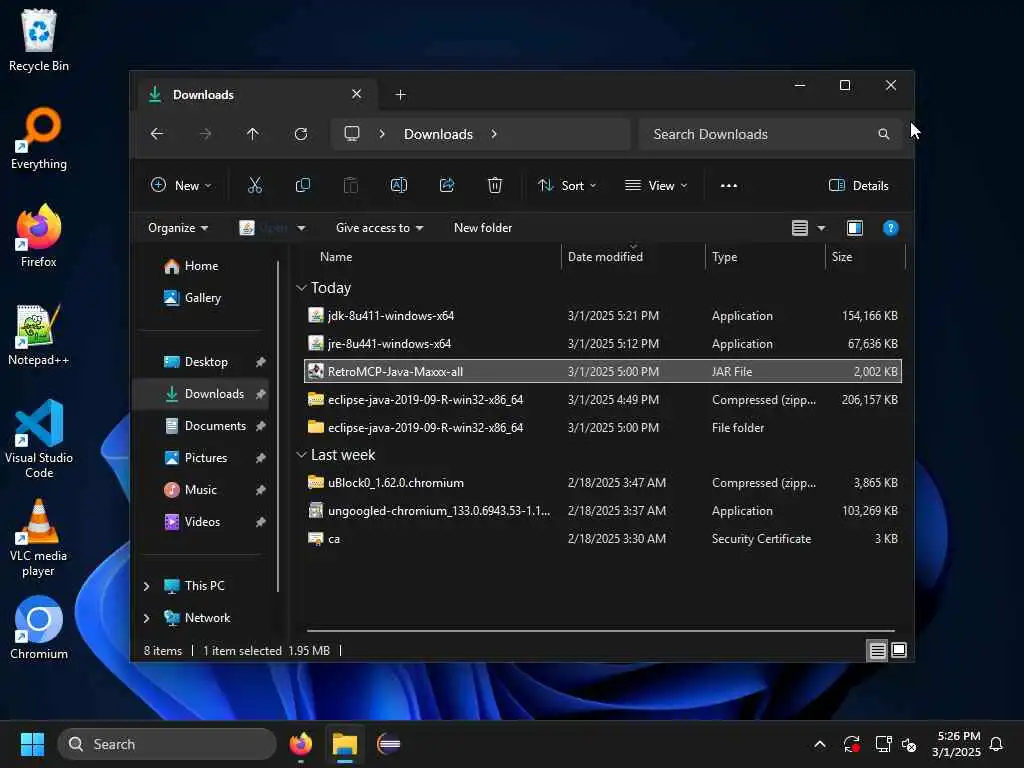Open Home in navigation pane
The height and width of the screenshot is (768, 1024).
201,266
